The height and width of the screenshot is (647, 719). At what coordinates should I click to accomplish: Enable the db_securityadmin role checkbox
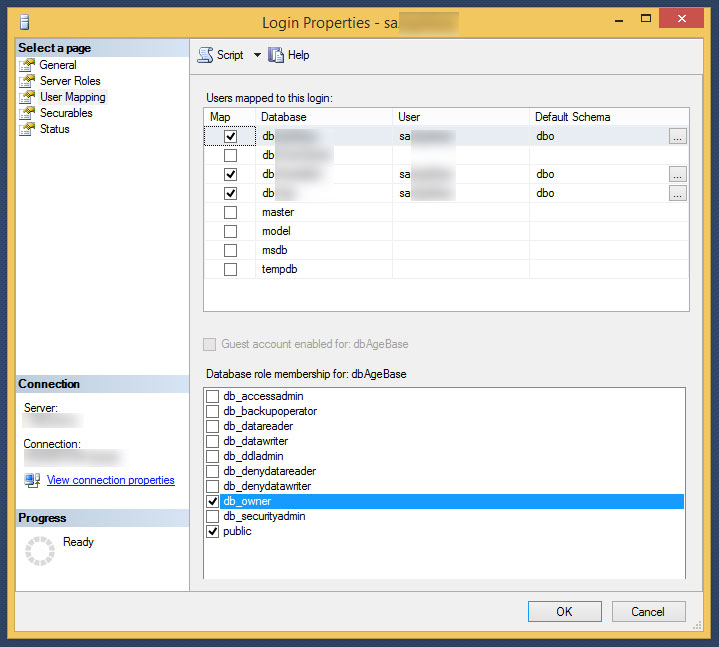[212, 516]
